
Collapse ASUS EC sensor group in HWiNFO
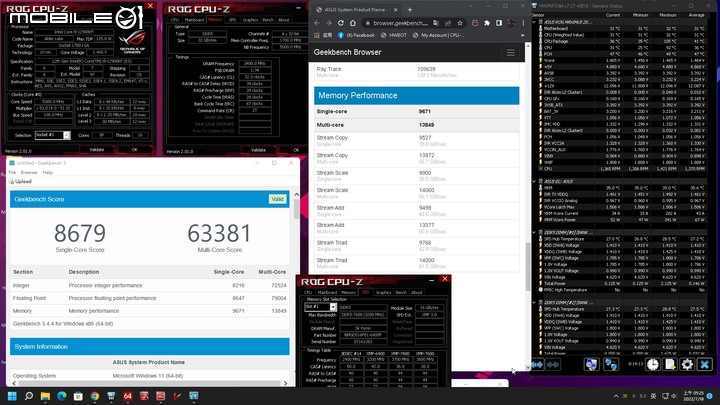(534, 181)
